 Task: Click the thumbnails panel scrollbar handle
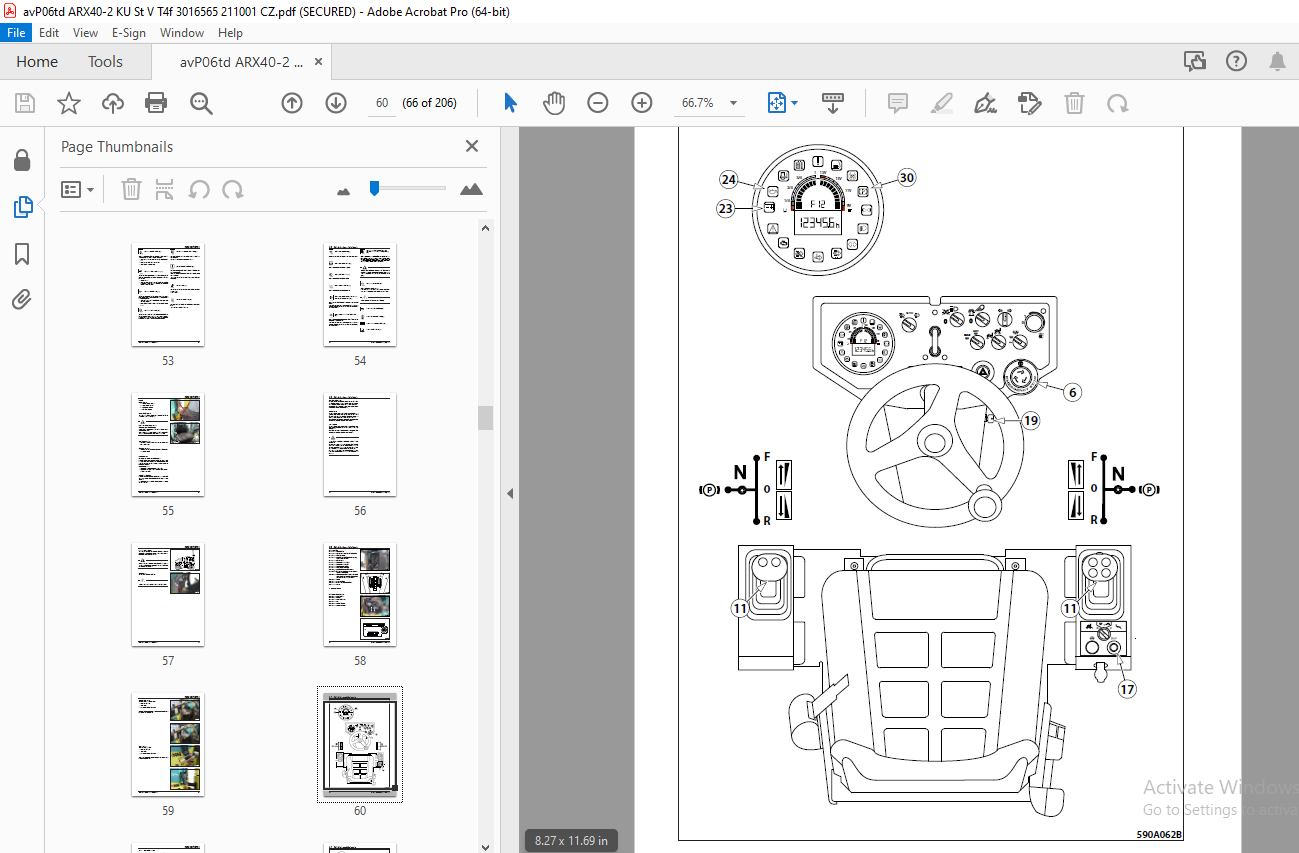point(486,417)
